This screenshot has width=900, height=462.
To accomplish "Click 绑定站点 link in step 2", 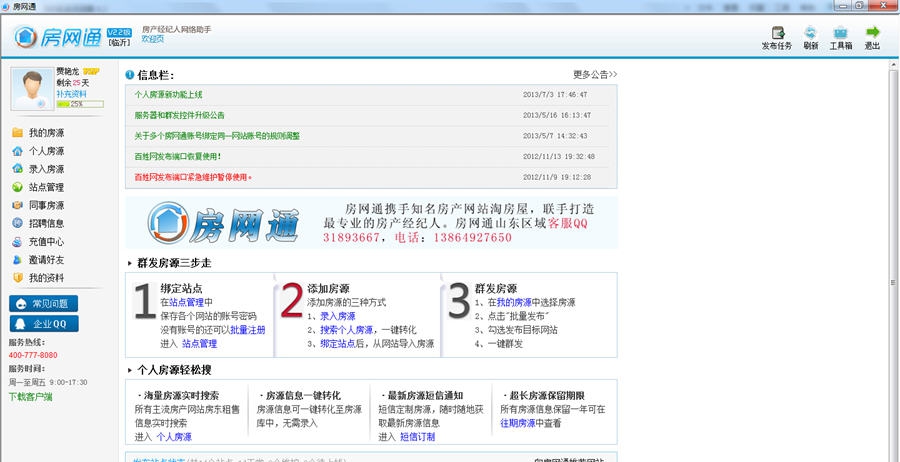I will 338,344.
